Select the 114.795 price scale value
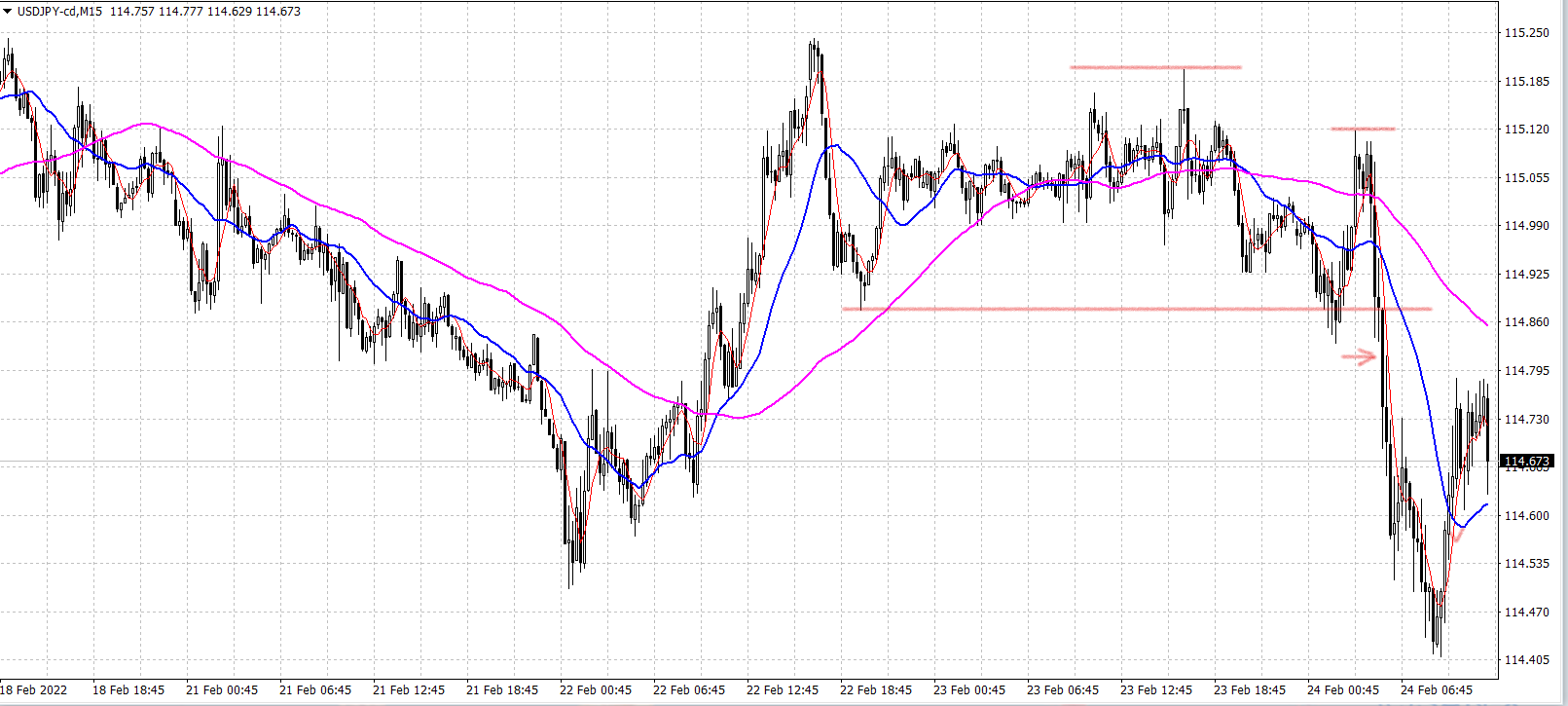 [x=1526, y=370]
